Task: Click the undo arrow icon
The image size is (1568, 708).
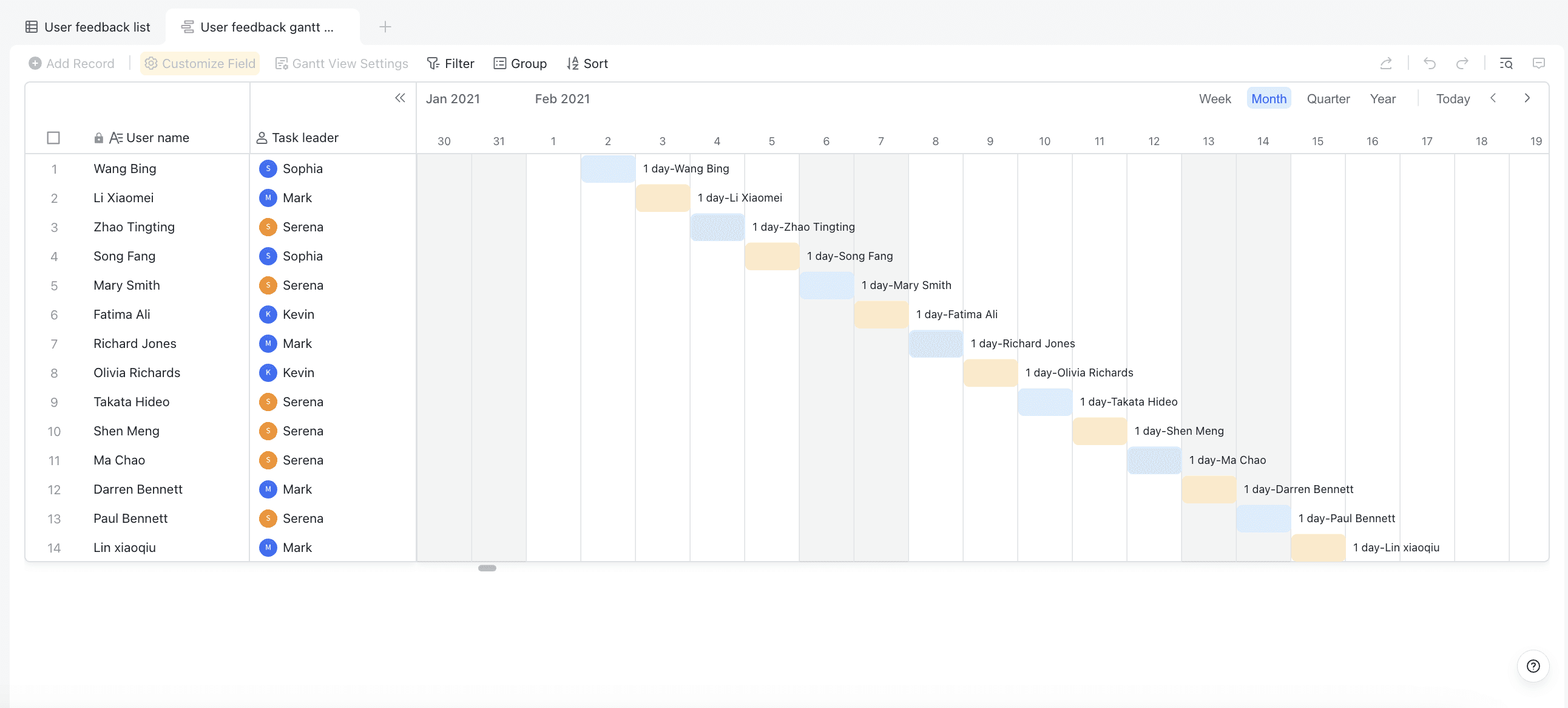Action: [1430, 63]
